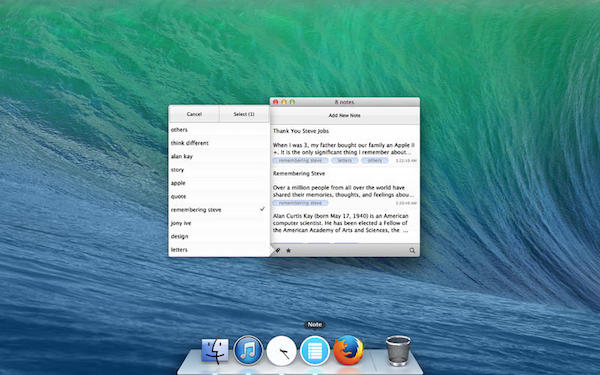Open the Alan Curtis Kay note
This screenshot has height=375, width=600.
coord(345,226)
